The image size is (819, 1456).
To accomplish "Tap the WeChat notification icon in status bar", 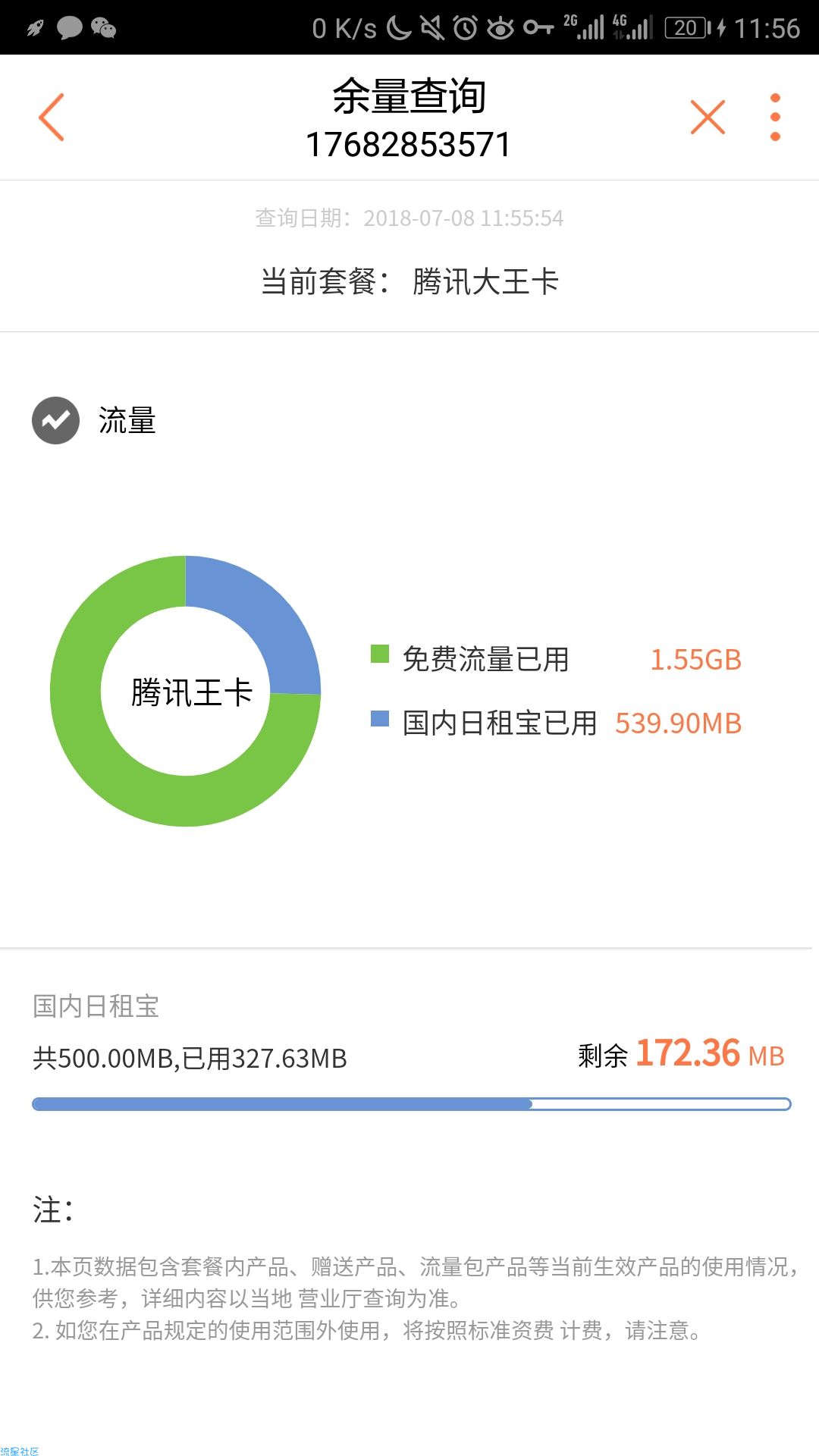I will click(103, 28).
